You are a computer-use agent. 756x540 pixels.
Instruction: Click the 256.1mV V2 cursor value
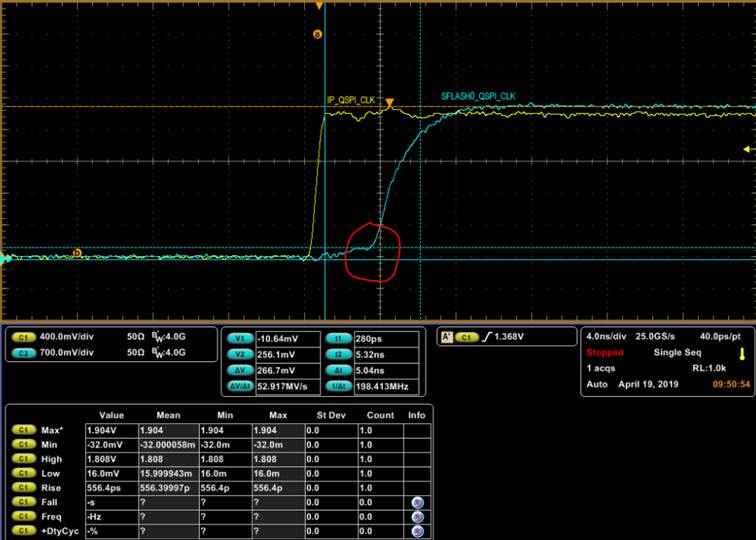pos(276,354)
